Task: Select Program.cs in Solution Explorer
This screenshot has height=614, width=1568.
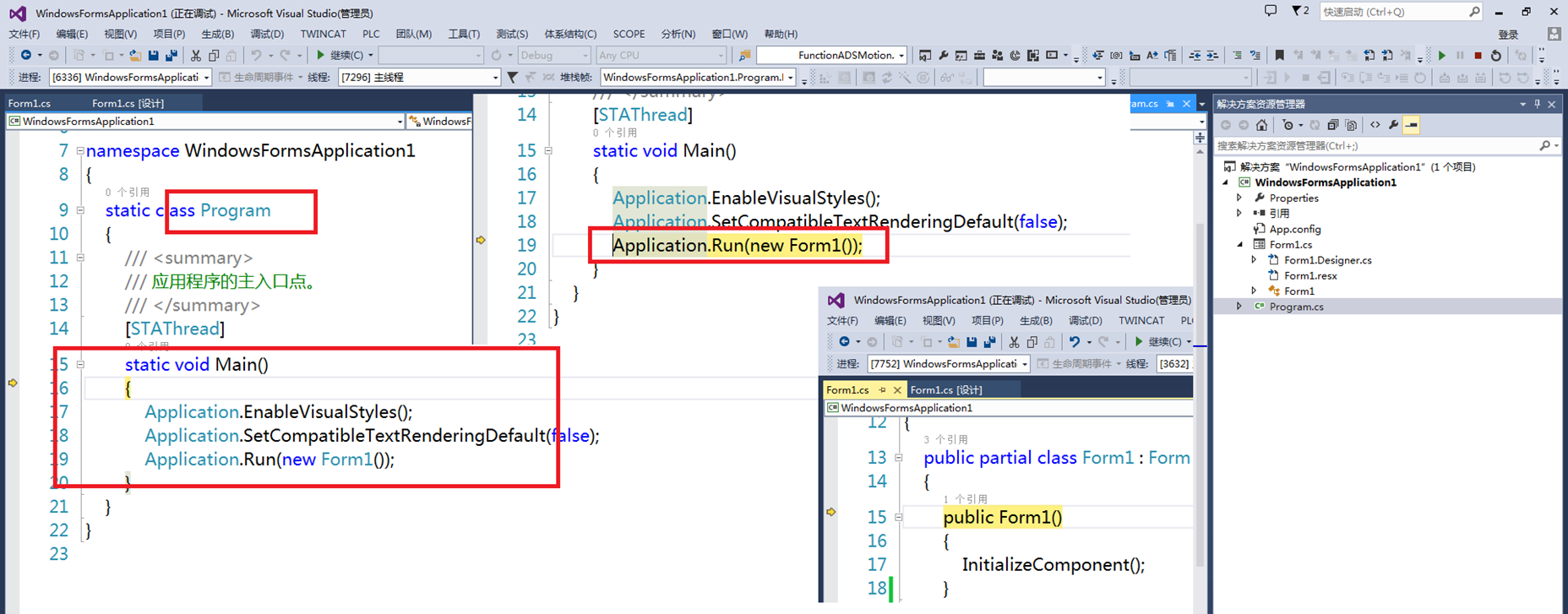Action: point(1296,307)
